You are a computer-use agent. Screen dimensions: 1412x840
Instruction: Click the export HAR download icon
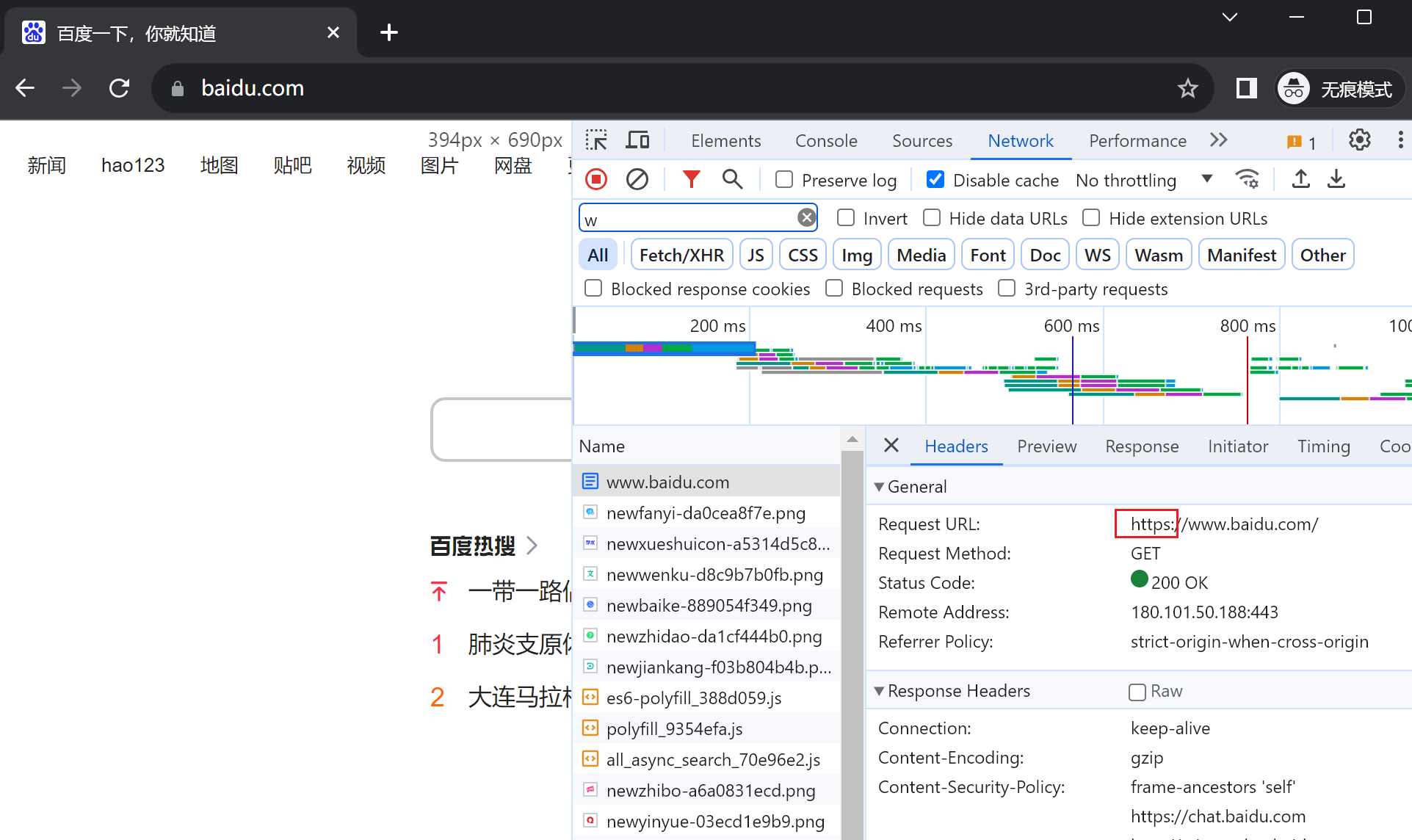pyautogui.click(x=1336, y=179)
